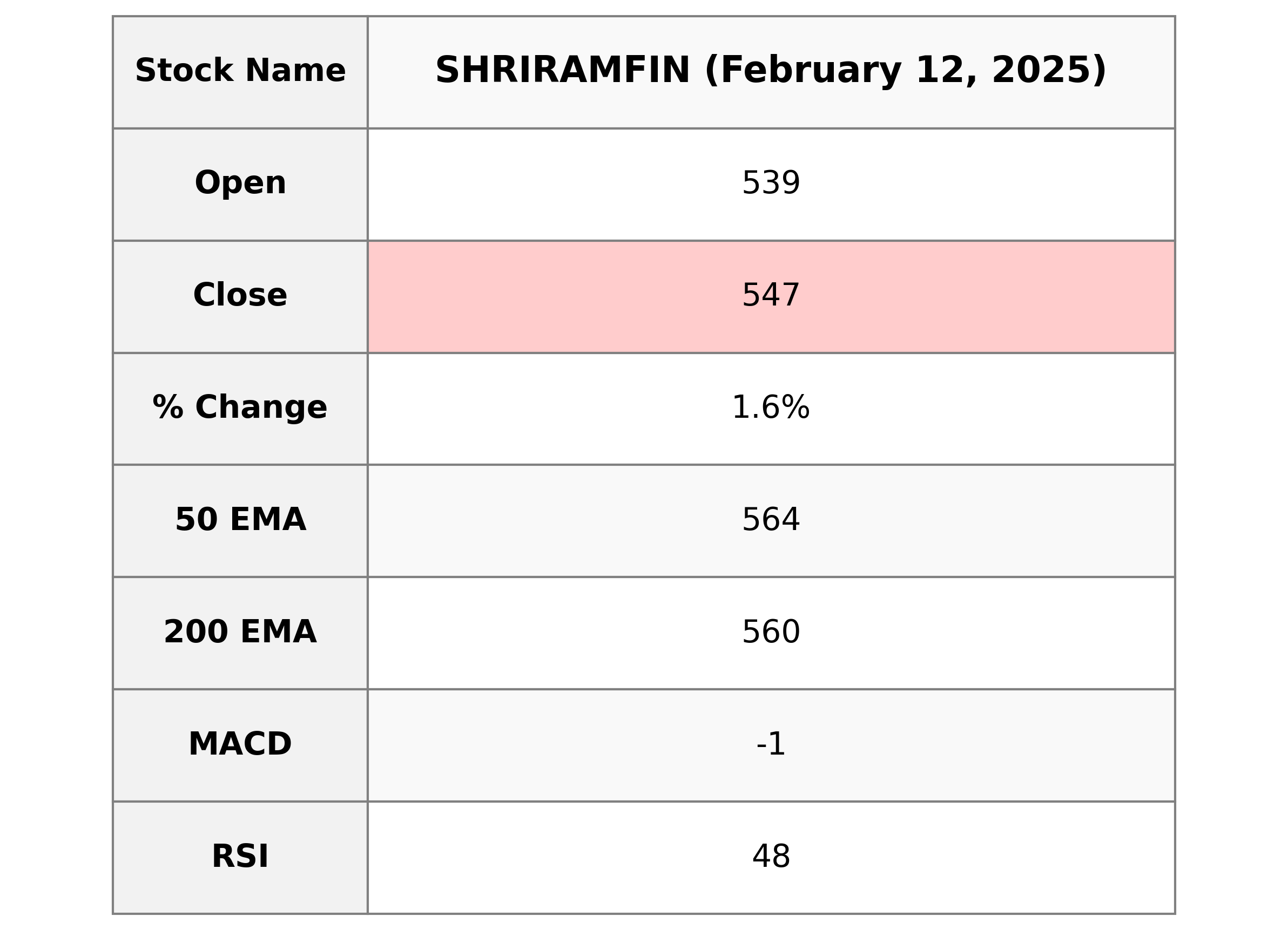Select the 'Open' row label
Viewport: 1288px width, 930px height.
(240, 184)
